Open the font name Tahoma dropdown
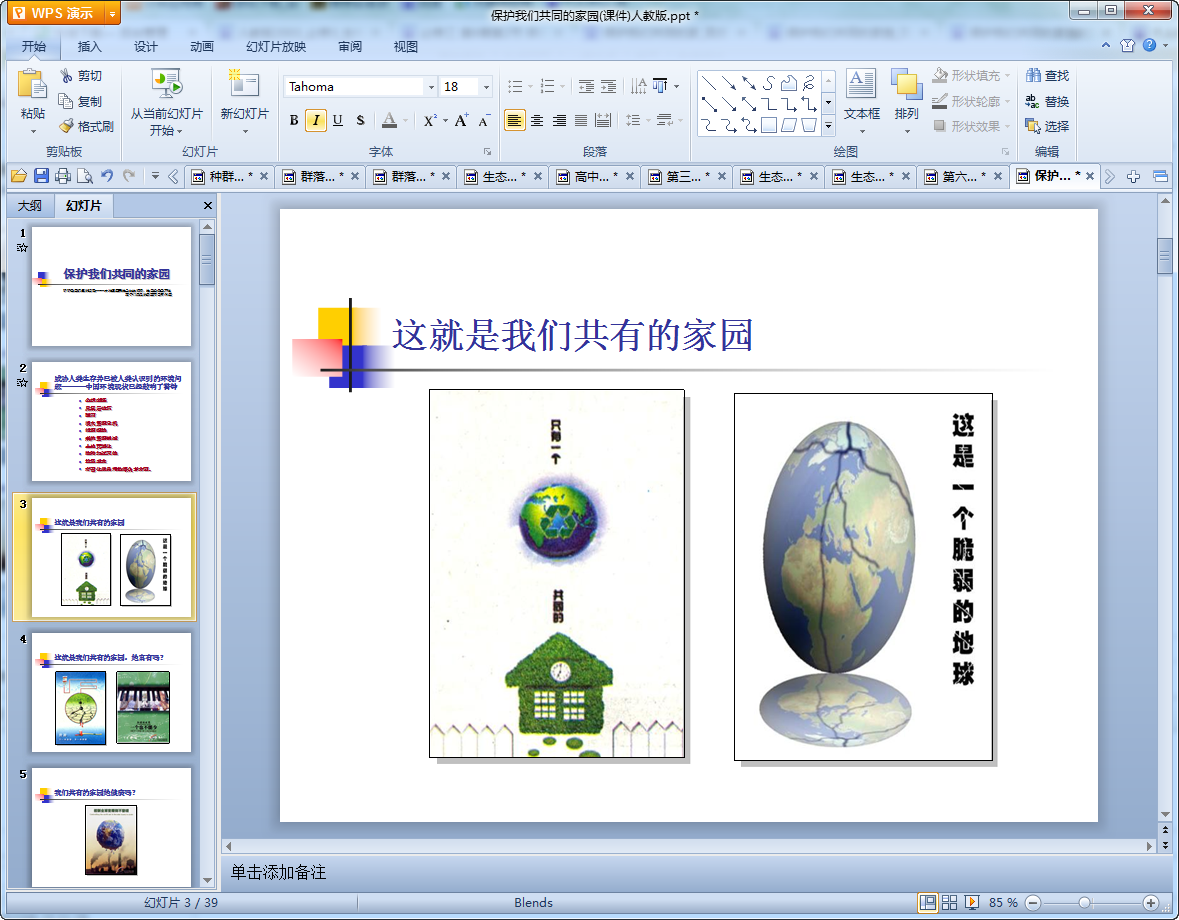This screenshot has width=1179, height=920. [x=431, y=87]
